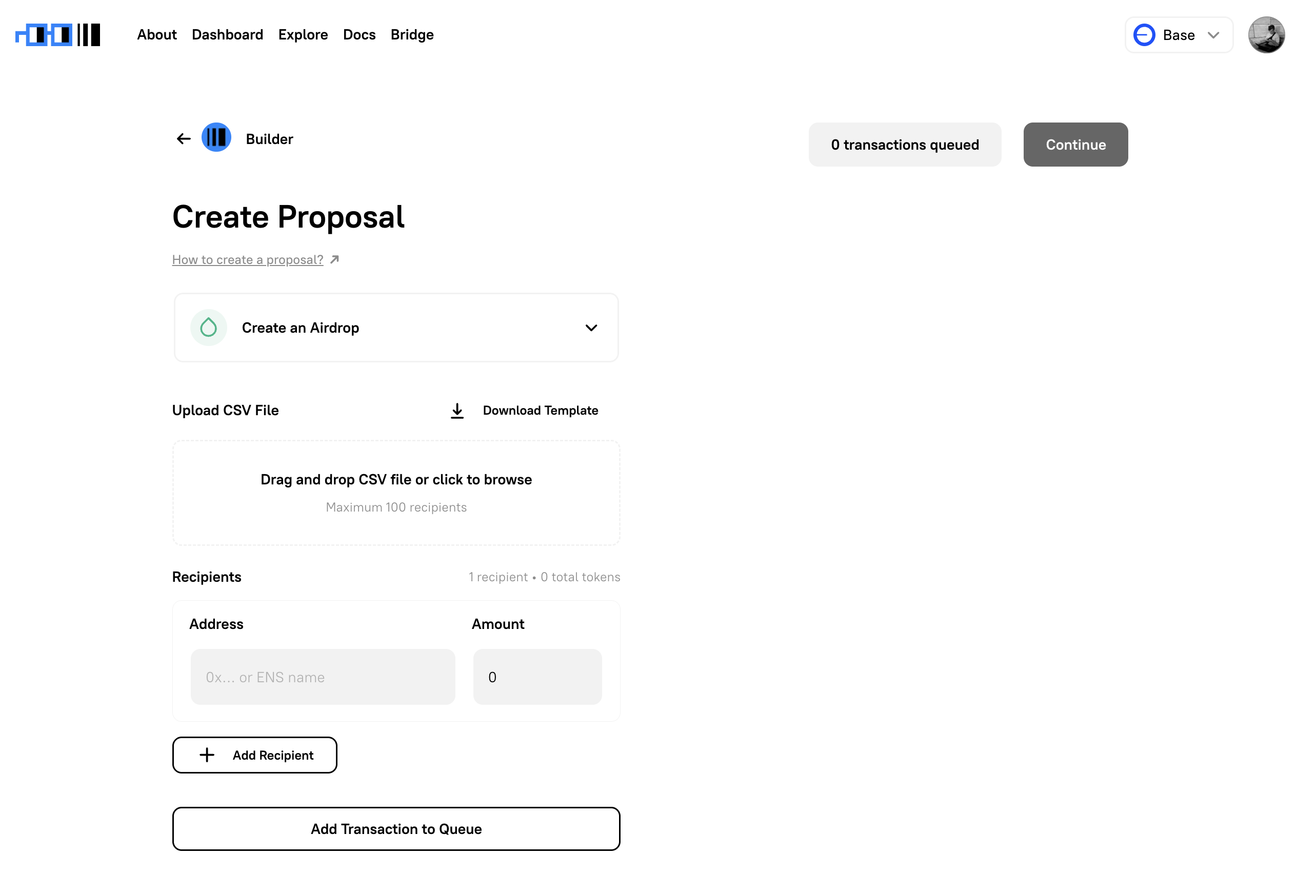This screenshot has width=1316, height=896.
Task: Click the green airdrop droplet icon
Action: 208,328
